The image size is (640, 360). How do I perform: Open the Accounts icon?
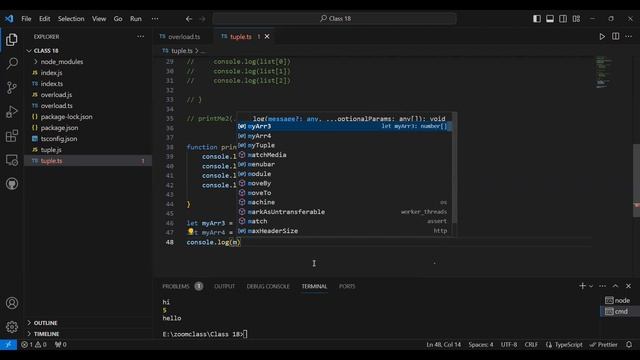pos(12,303)
